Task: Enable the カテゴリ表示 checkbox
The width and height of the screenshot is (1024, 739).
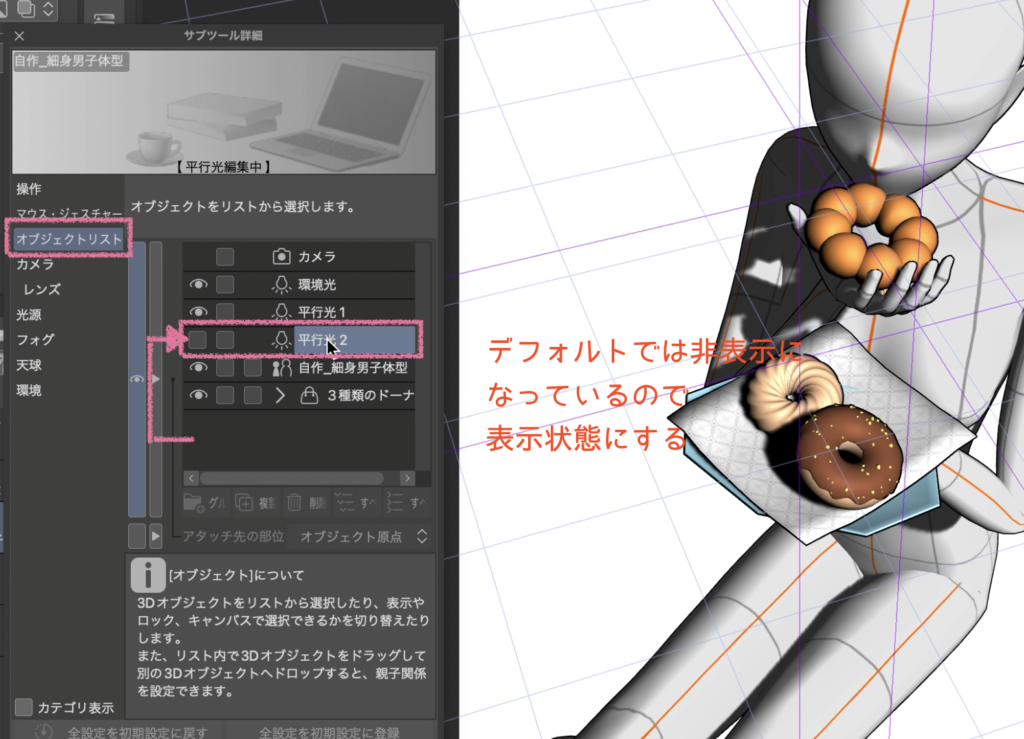Action: coord(24,708)
